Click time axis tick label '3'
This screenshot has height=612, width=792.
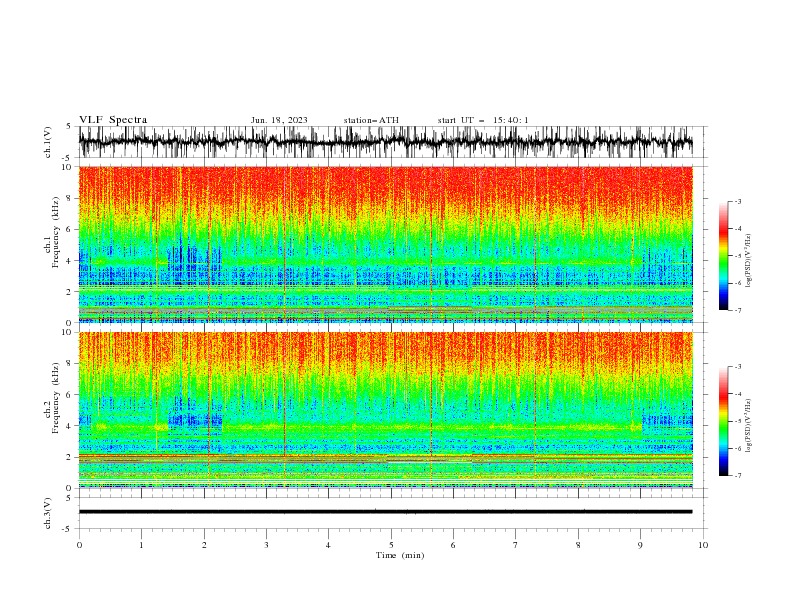[266, 545]
